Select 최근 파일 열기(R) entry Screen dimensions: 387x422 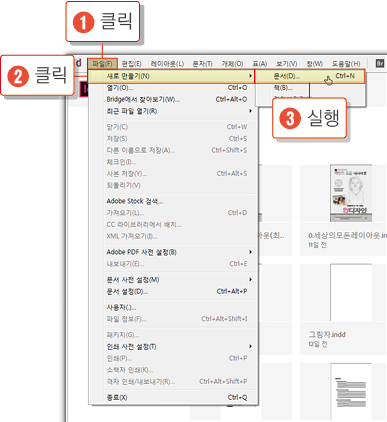(x=173, y=111)
